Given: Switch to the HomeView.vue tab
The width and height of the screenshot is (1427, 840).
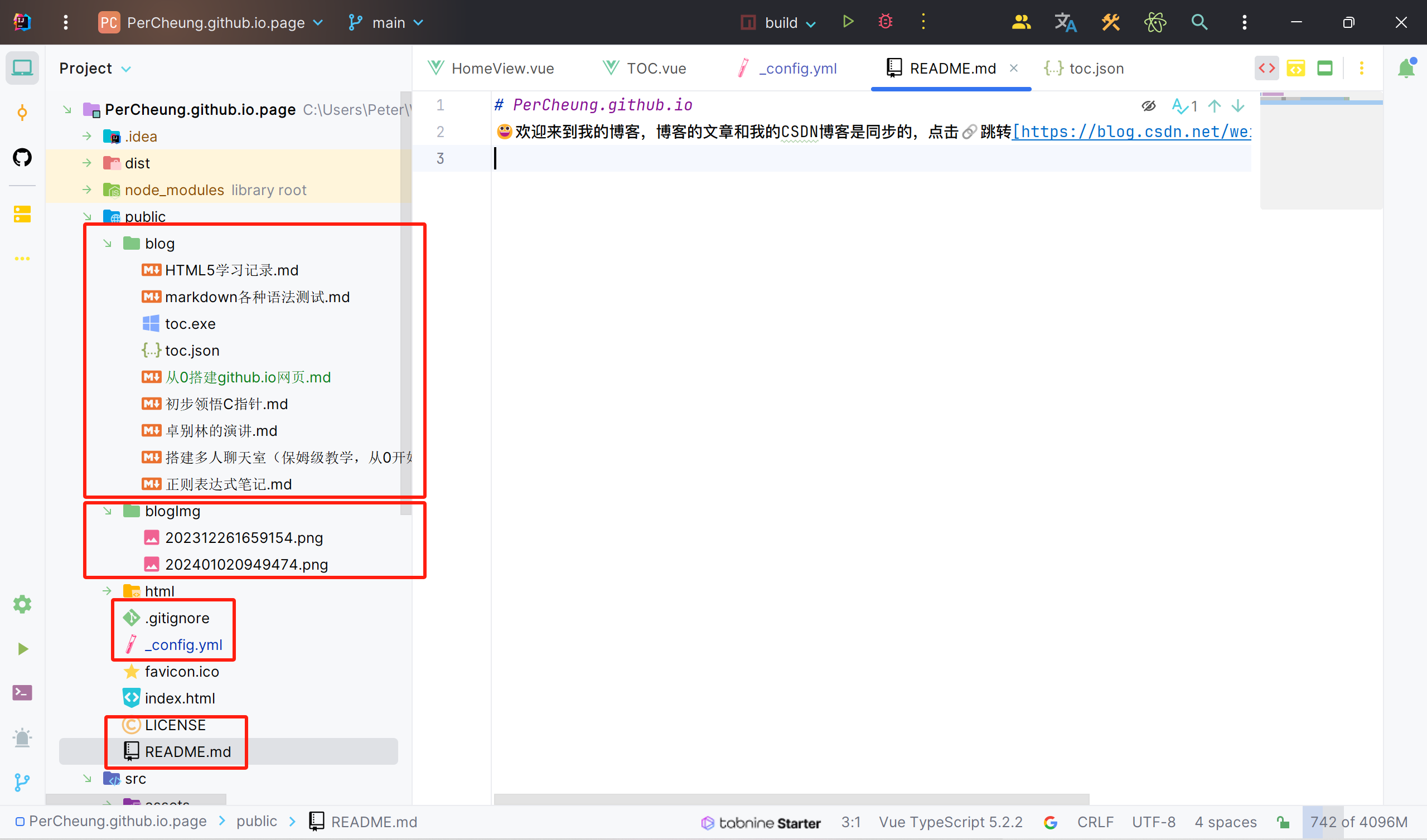Looking at the screenshot, I should [x=491, y=68].
